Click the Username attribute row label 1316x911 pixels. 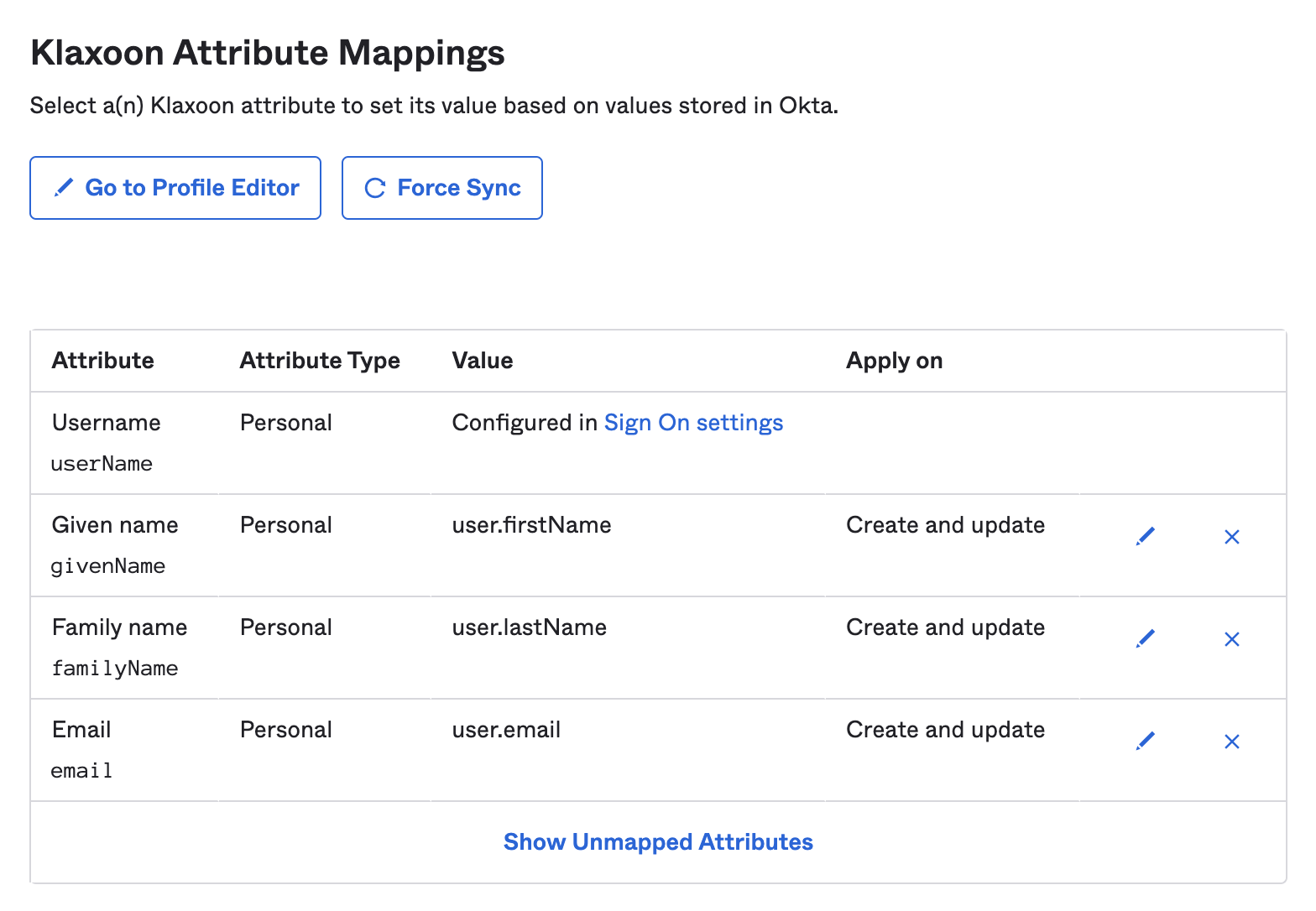coord(107,423)
